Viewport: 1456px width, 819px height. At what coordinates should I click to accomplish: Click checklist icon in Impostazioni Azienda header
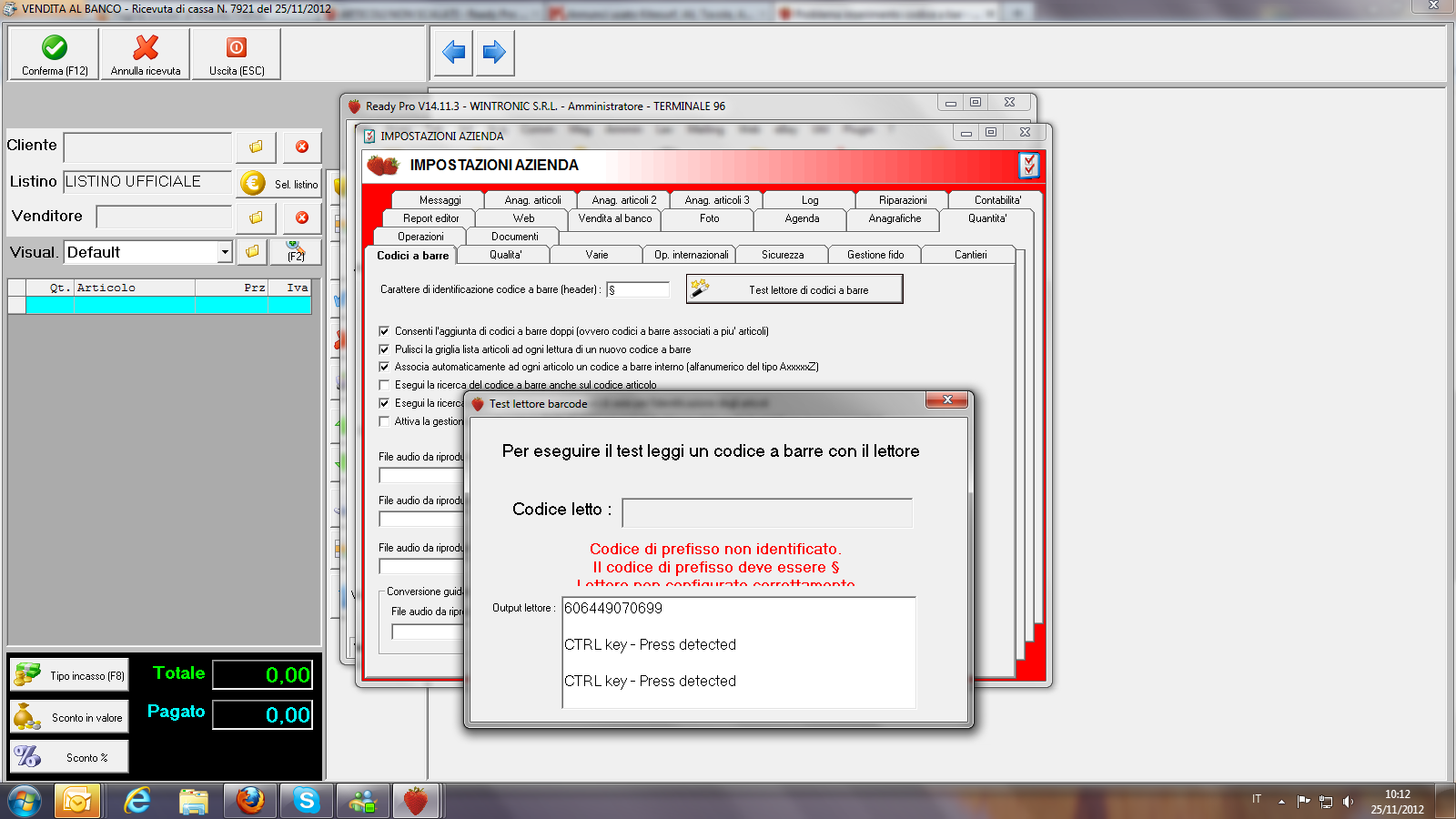[x=1029, y=165]
